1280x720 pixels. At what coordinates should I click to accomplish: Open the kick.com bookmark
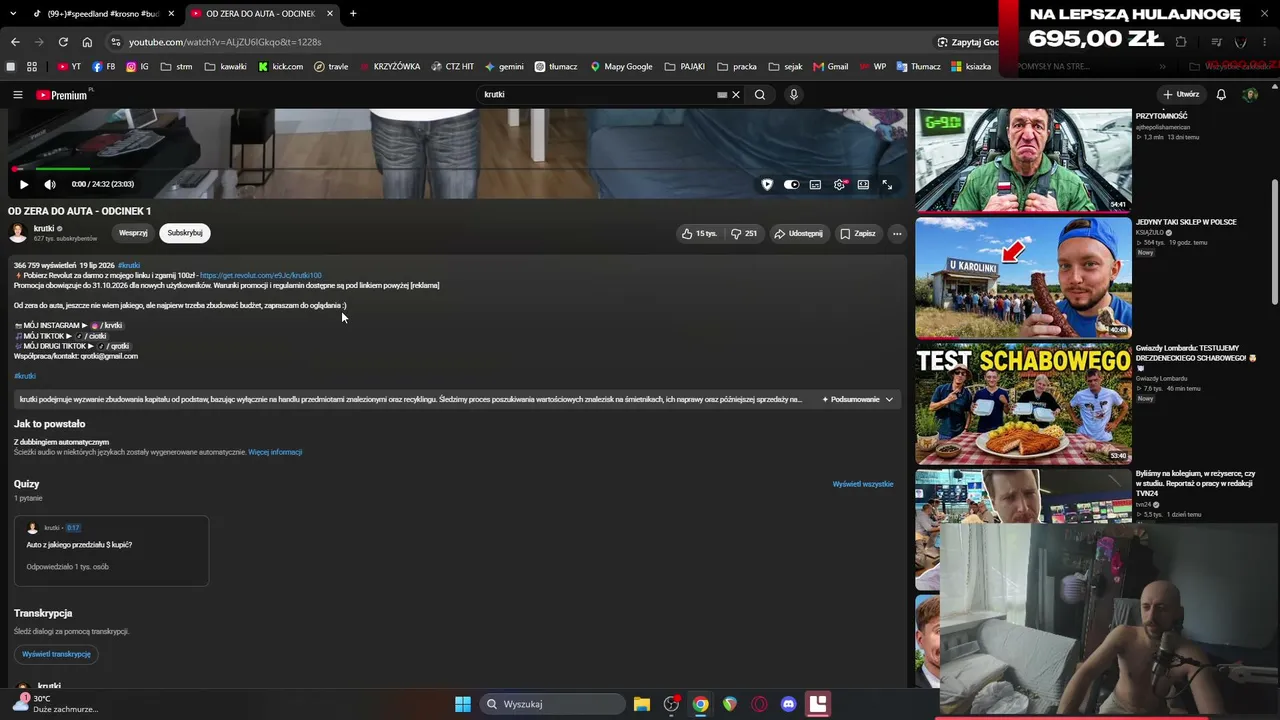[281, 67]
